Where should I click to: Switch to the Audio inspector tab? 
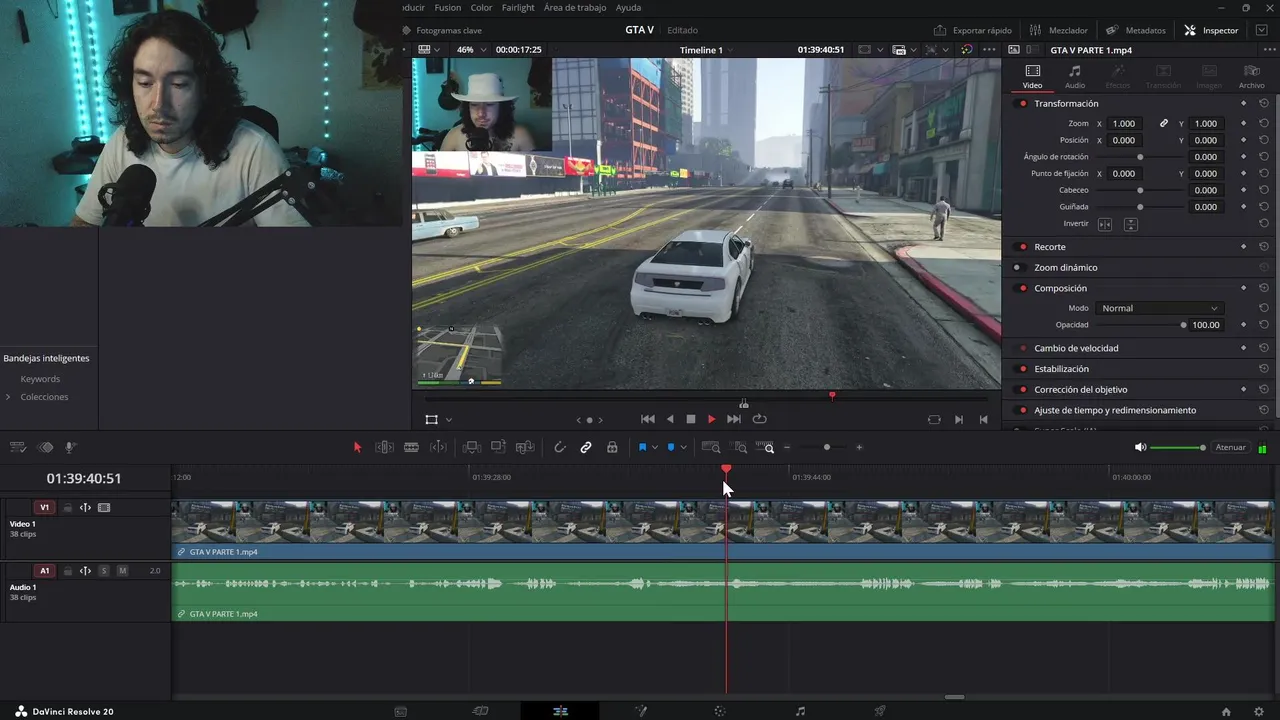coord(1075,76)
